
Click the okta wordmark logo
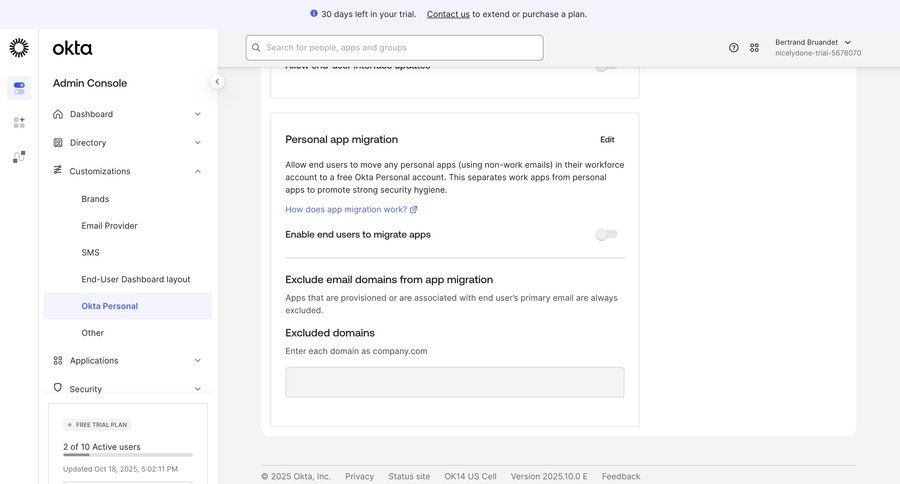click(72, 48)
